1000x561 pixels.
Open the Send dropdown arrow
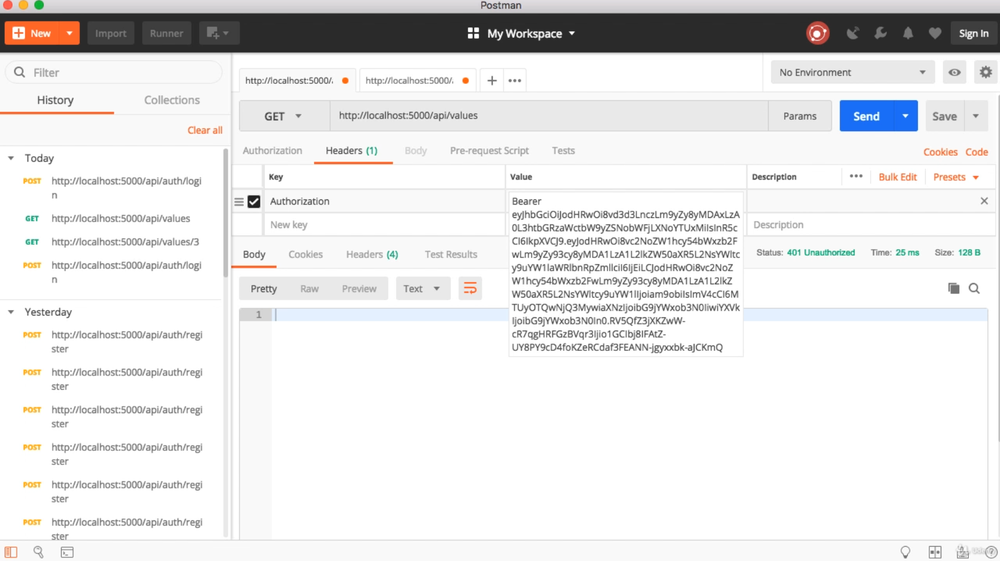pyautogui.click(x=905, y=116)
